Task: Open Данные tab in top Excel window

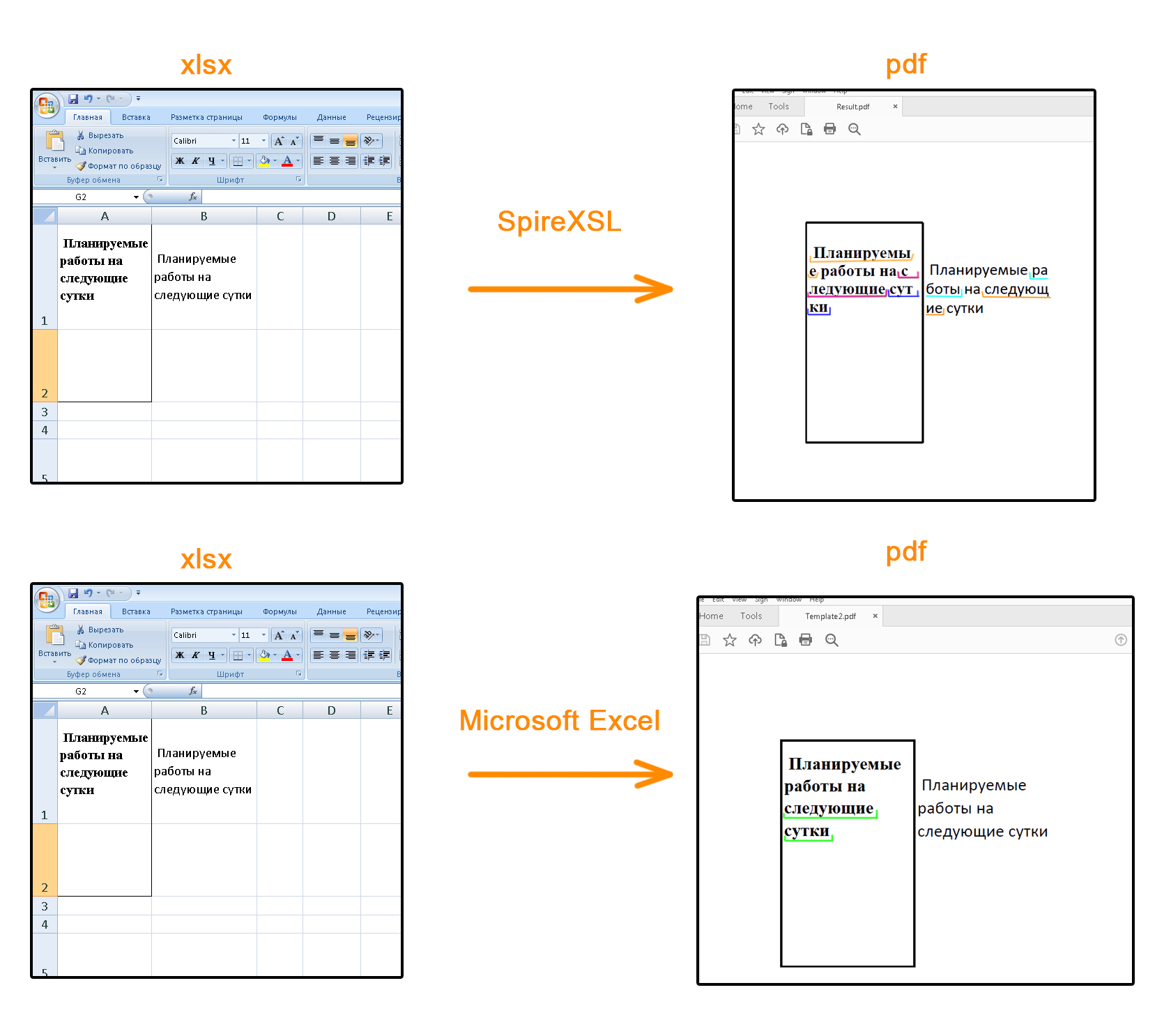Action: 331,117
